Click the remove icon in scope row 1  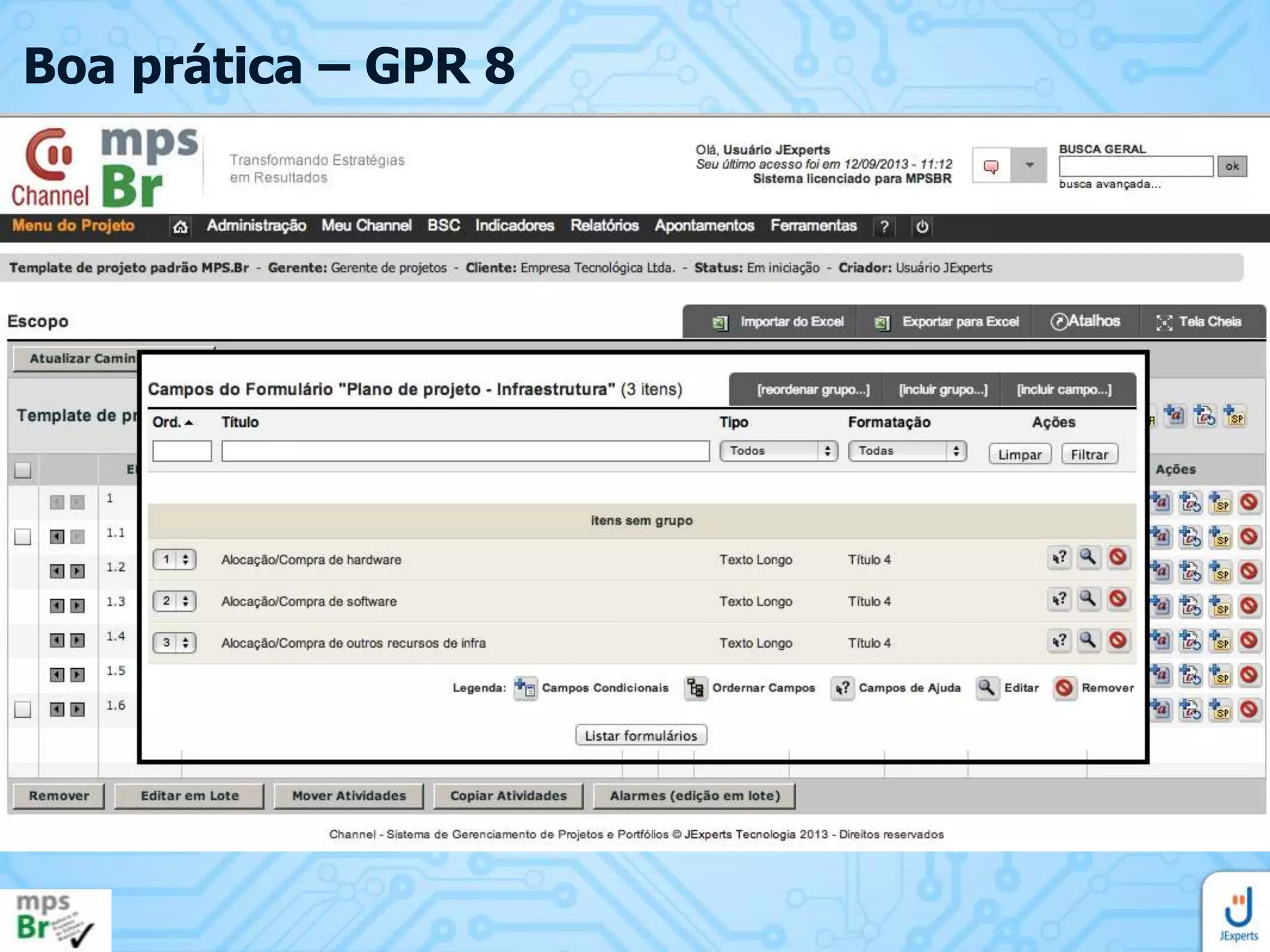(1249, 502)
